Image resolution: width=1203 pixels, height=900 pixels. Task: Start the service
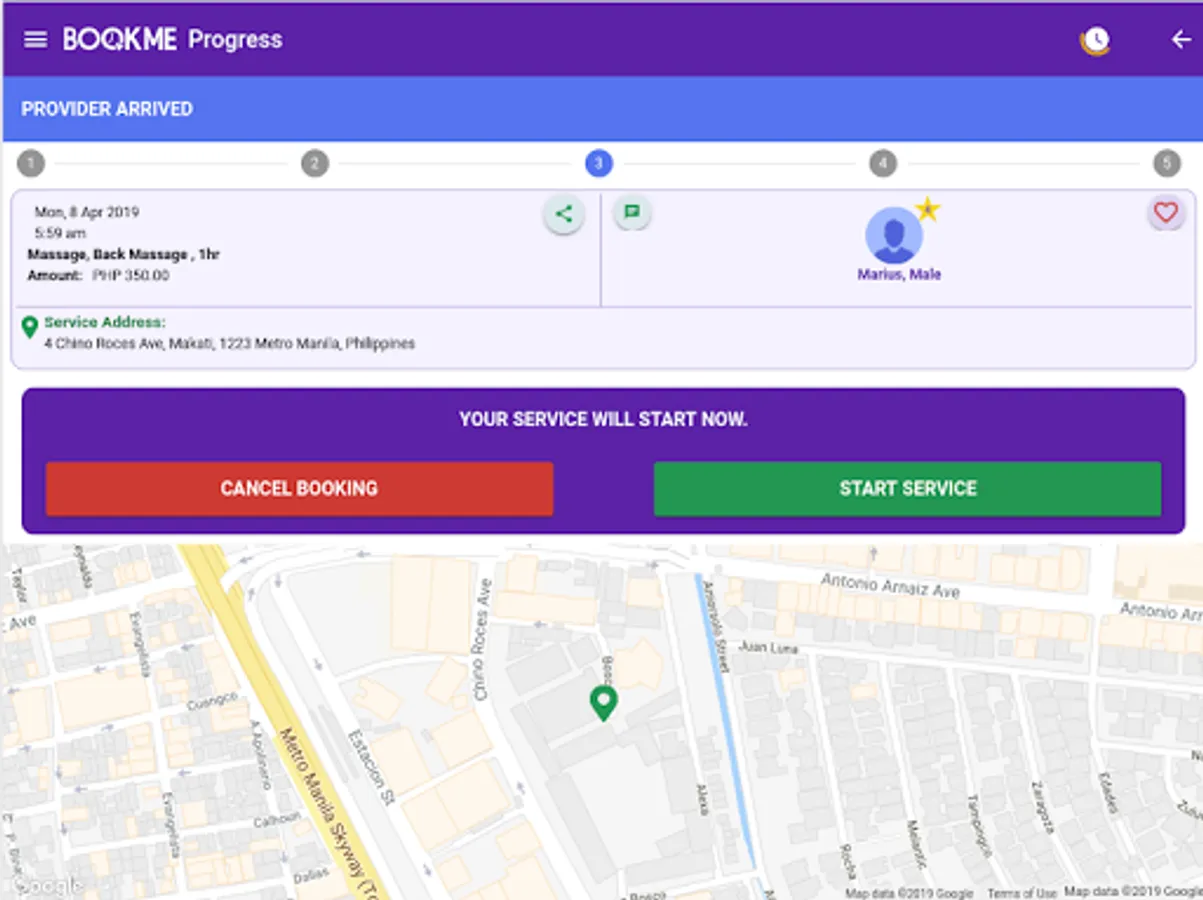[x=908, y=488]
